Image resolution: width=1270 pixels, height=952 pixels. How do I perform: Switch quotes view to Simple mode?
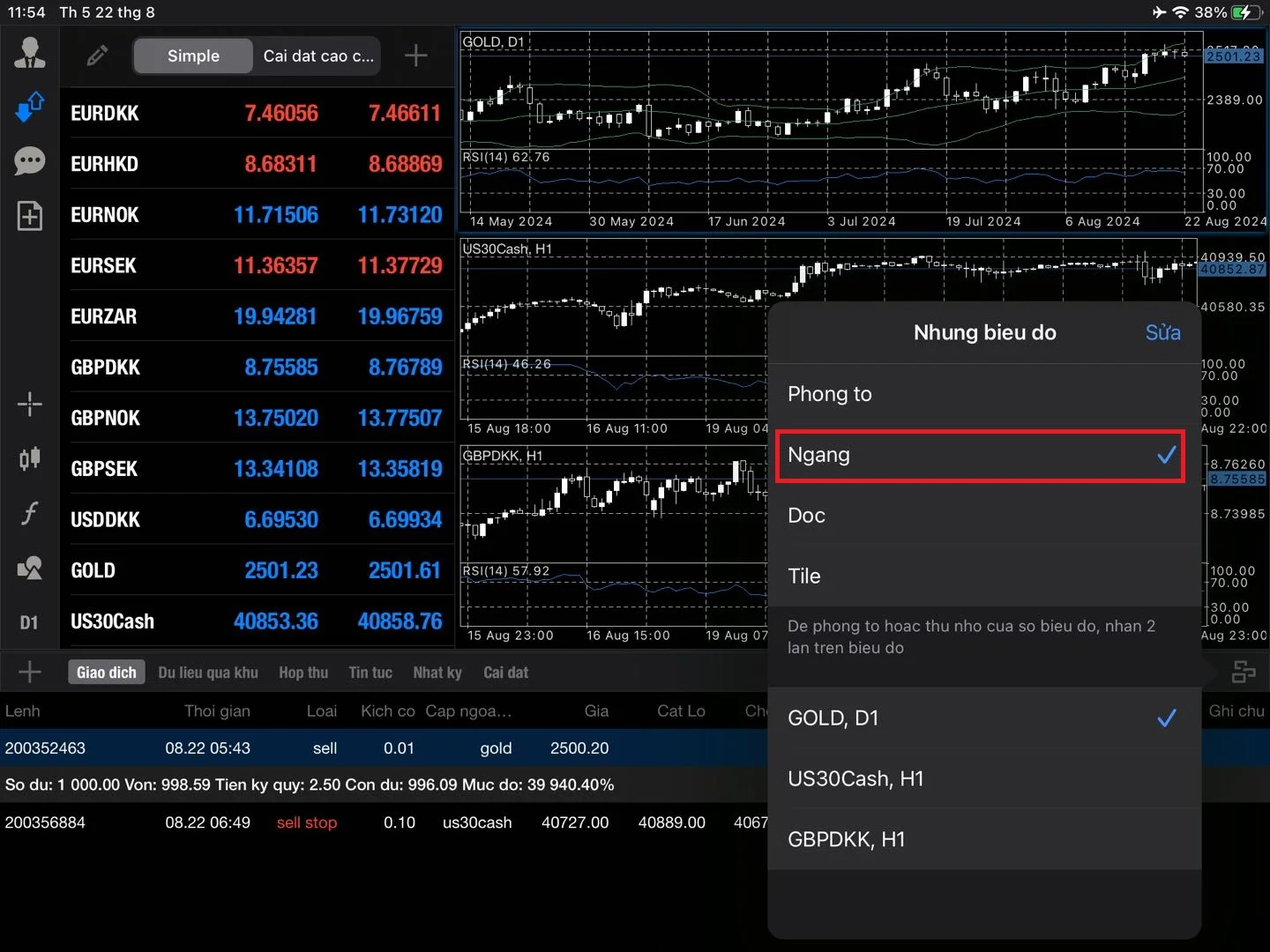click(193, 56)
